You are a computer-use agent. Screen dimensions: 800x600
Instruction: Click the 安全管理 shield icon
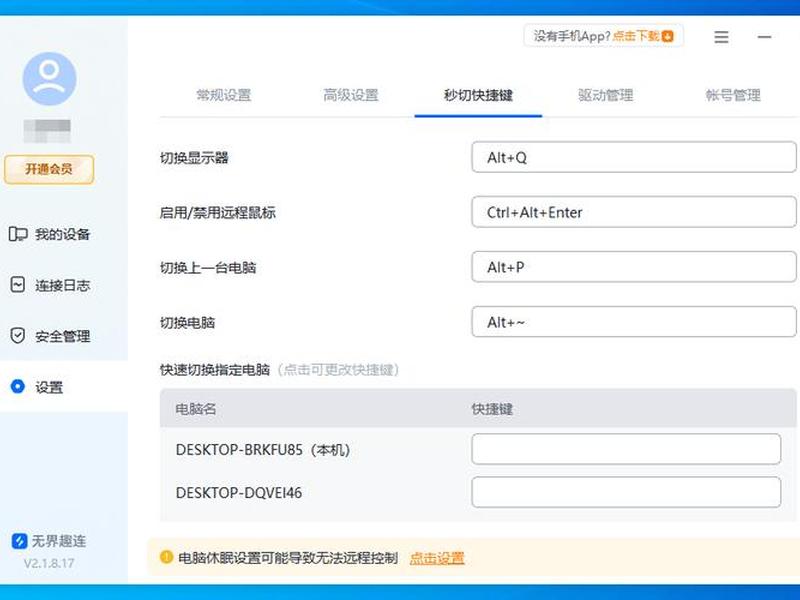[18, 336]
